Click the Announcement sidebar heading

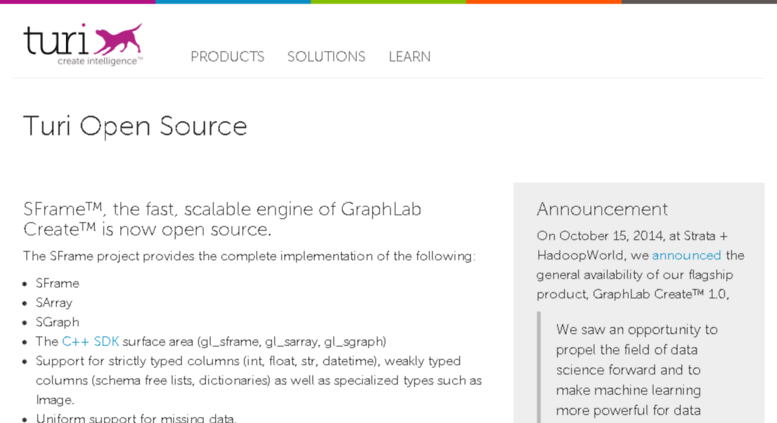(602, 209)
